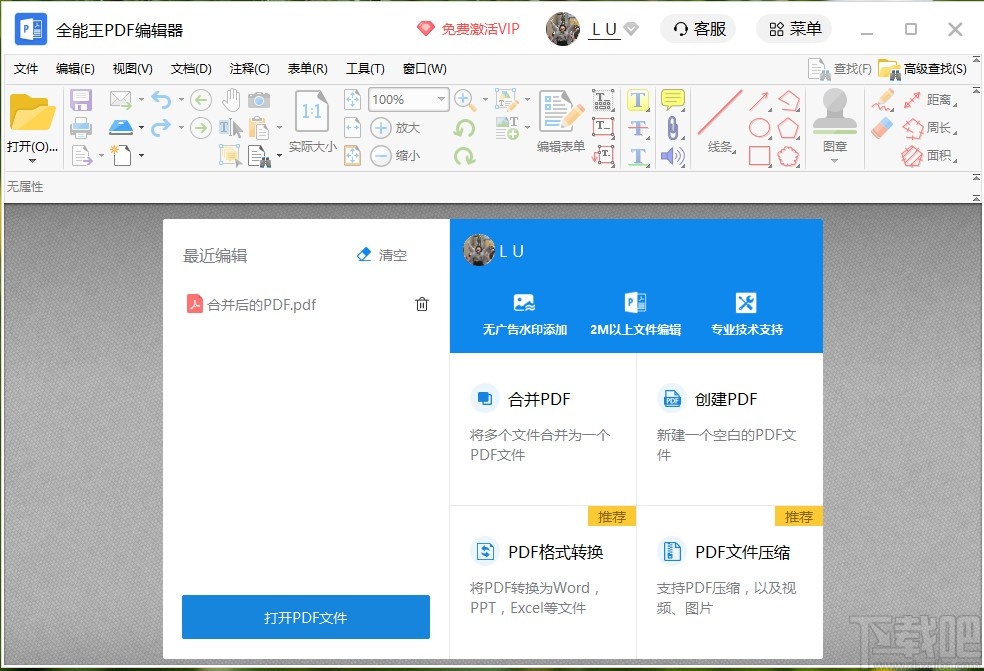
Task: Click the PDF格式转换 card
Action: (543, 582)
